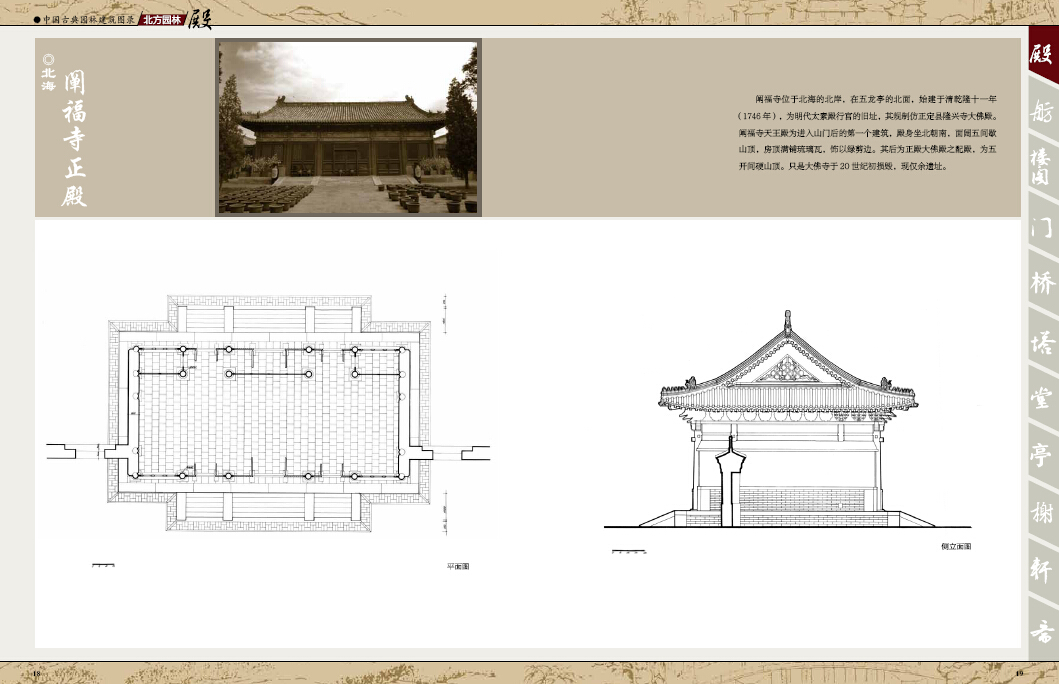This screenshot has width=1059, height=684.
Task: Select the 桥 section tab
Action: click(1042, 283)
